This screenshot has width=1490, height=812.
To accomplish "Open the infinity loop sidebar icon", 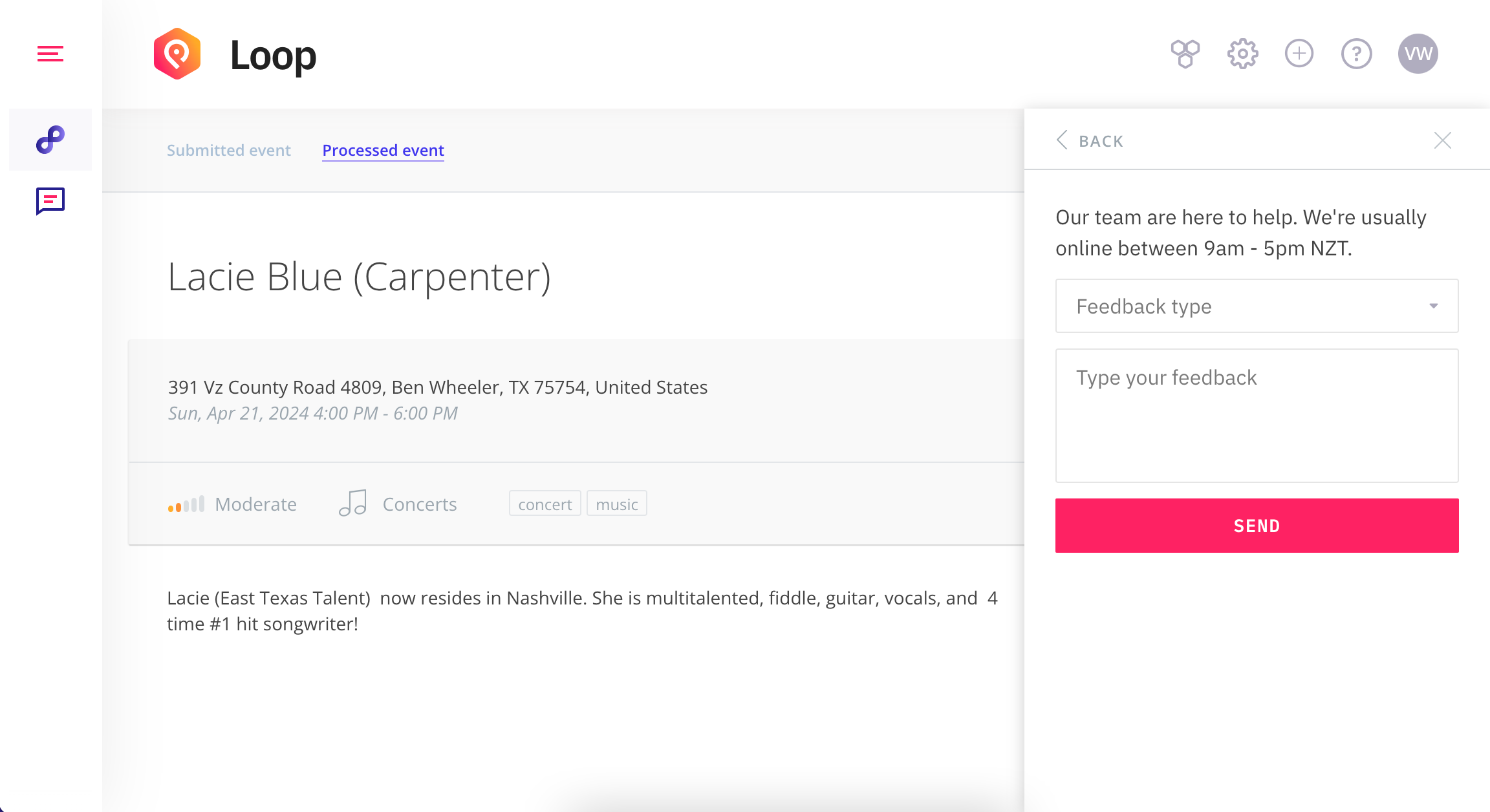I will tap(50, 140).
